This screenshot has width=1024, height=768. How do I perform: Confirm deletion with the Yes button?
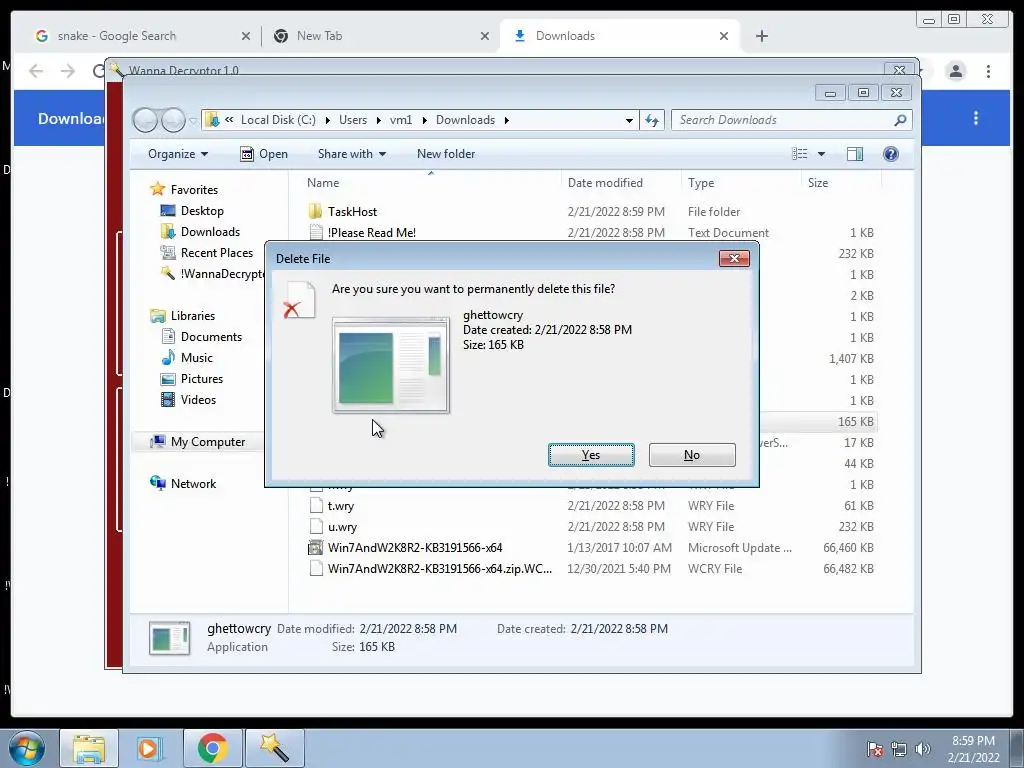pos(591,455)
